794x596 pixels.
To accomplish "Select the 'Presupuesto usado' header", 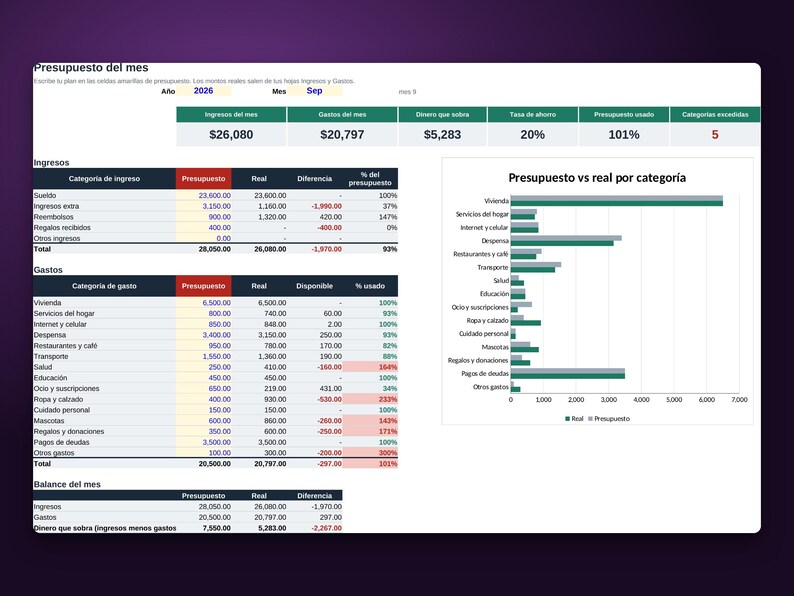I will click(x=624, y=114).
